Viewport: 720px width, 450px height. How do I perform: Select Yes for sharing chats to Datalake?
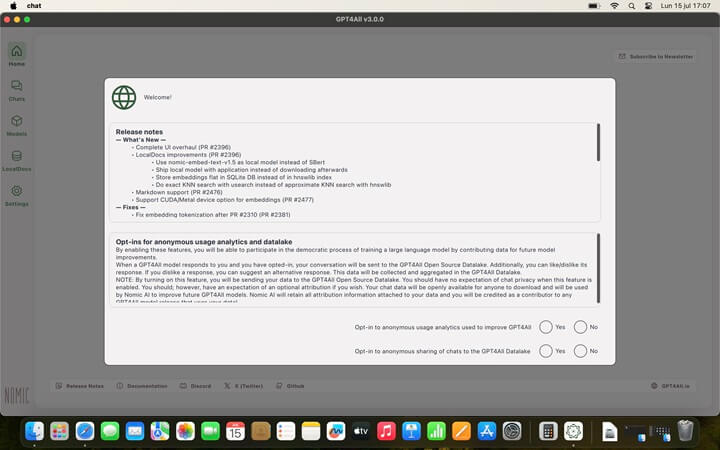[x=546, y=351]
